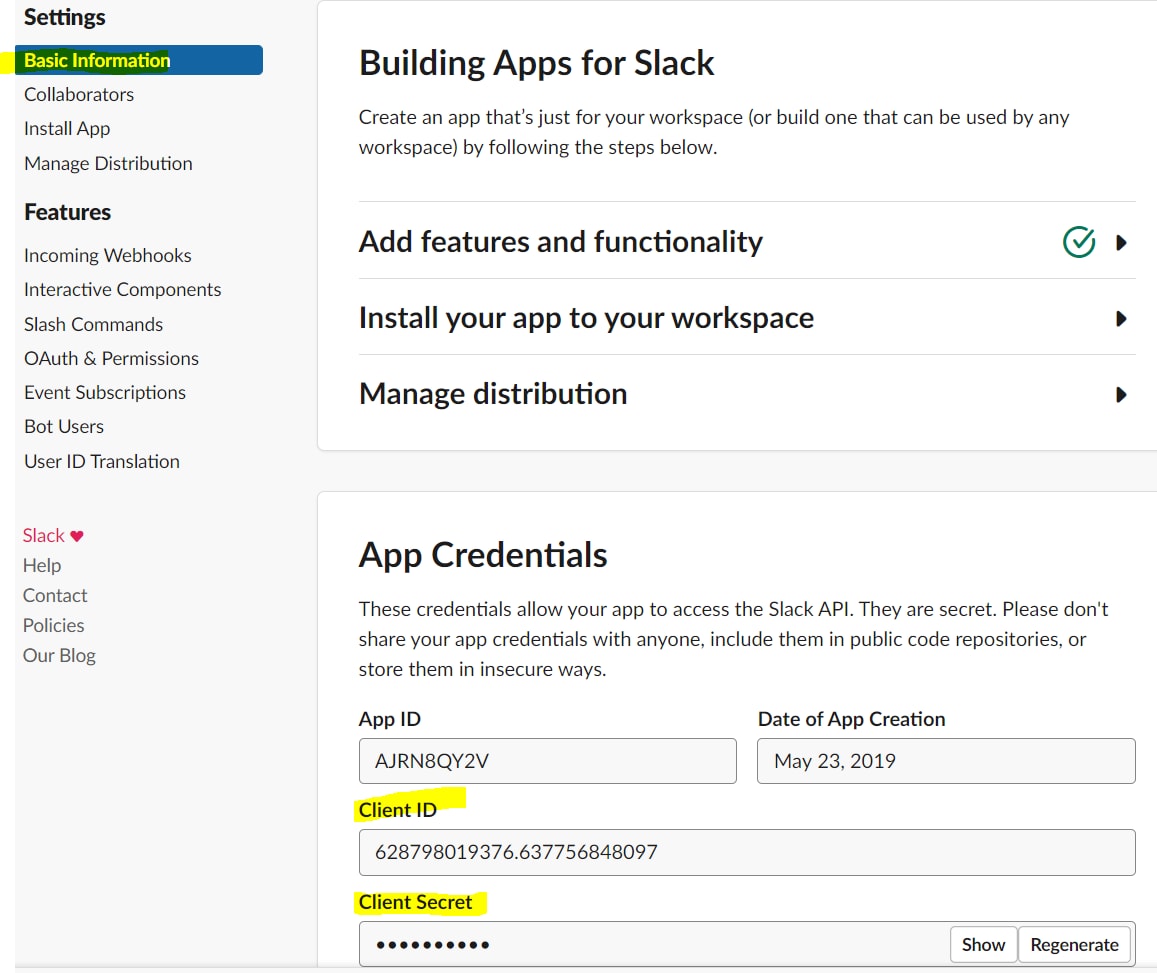Open the Our Blog link

coord(59,655)
